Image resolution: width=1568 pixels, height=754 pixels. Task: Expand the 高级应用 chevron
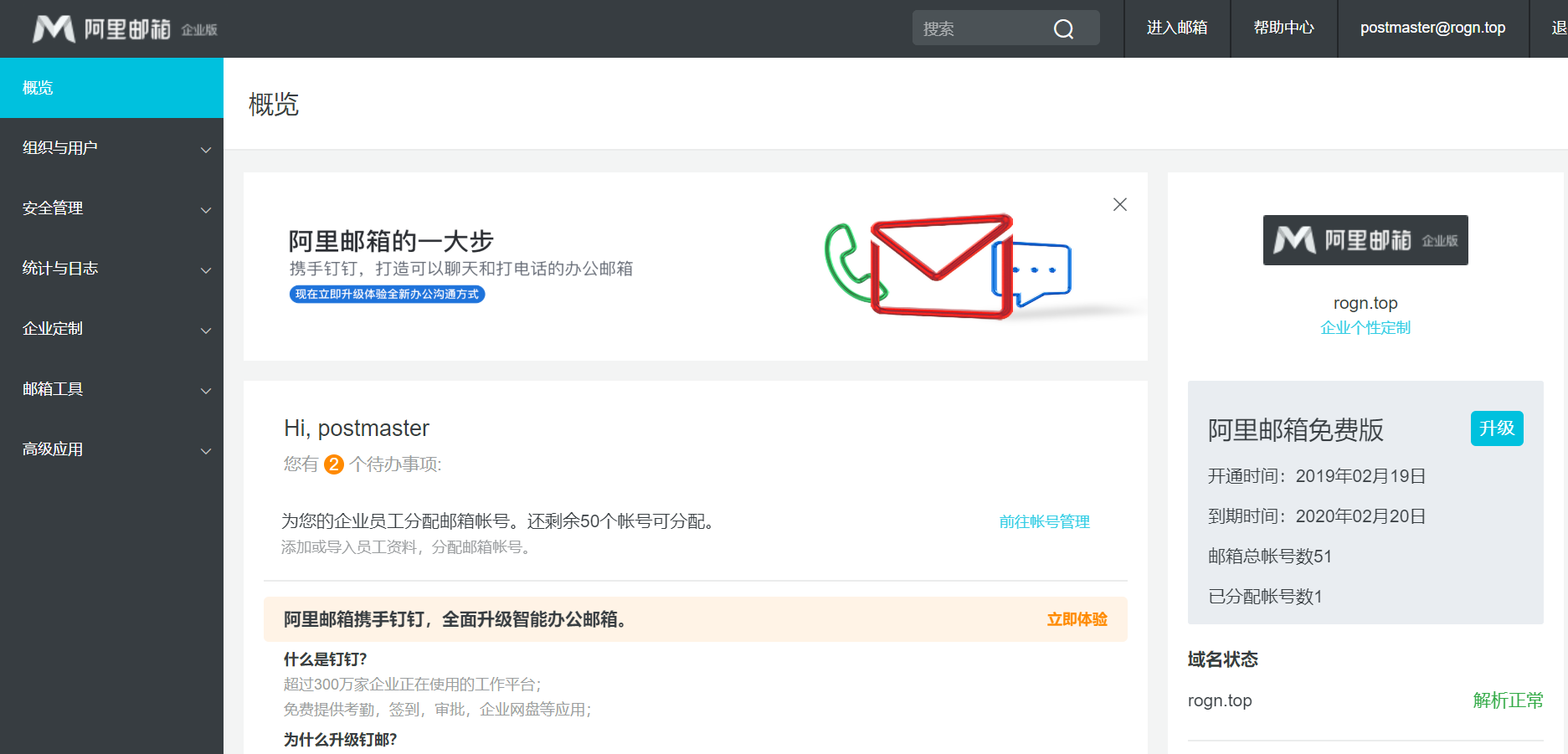pyautogui.click(x=206, y=451)
